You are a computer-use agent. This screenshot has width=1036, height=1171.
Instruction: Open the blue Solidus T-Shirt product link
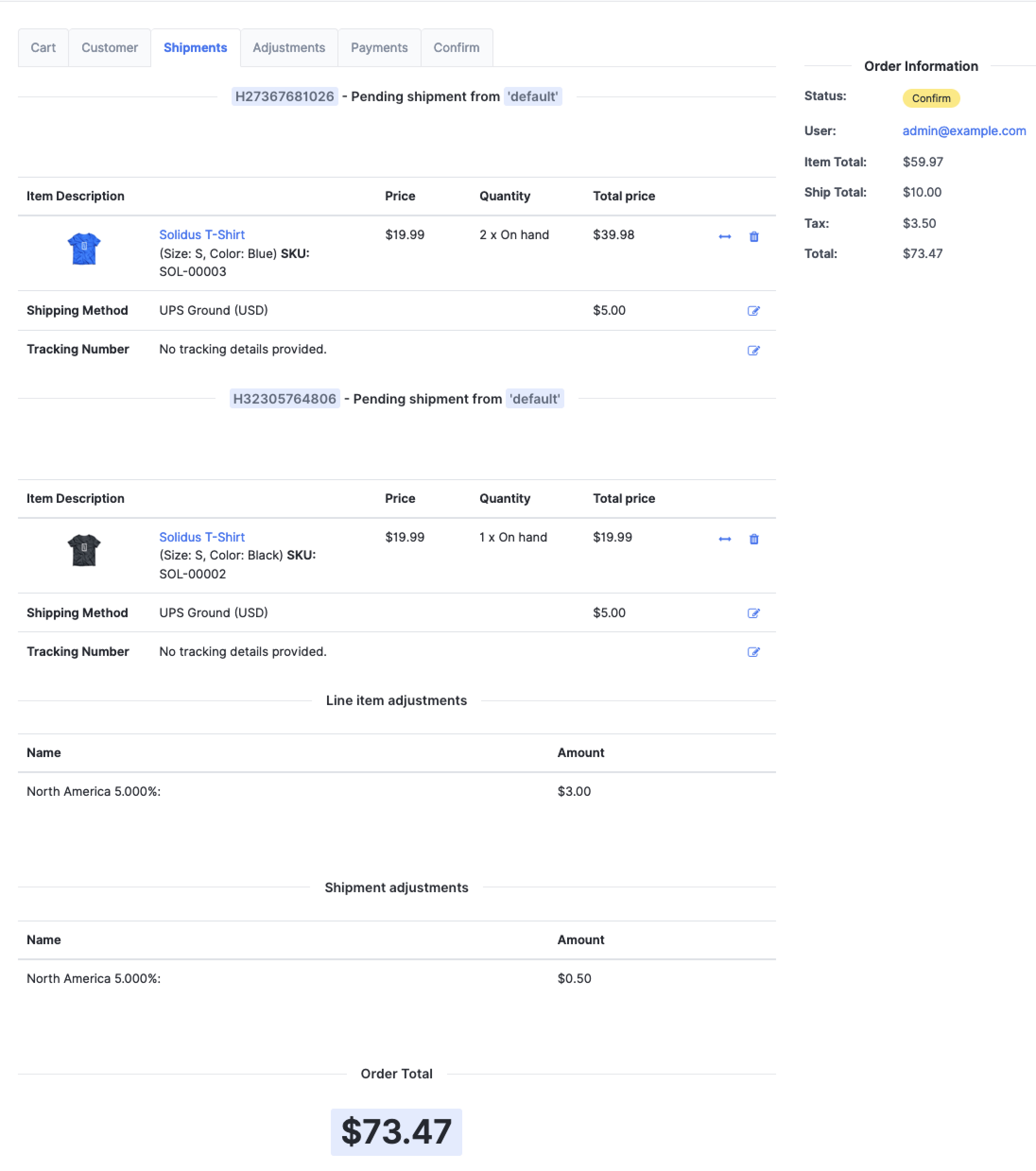tap(202, 235)
